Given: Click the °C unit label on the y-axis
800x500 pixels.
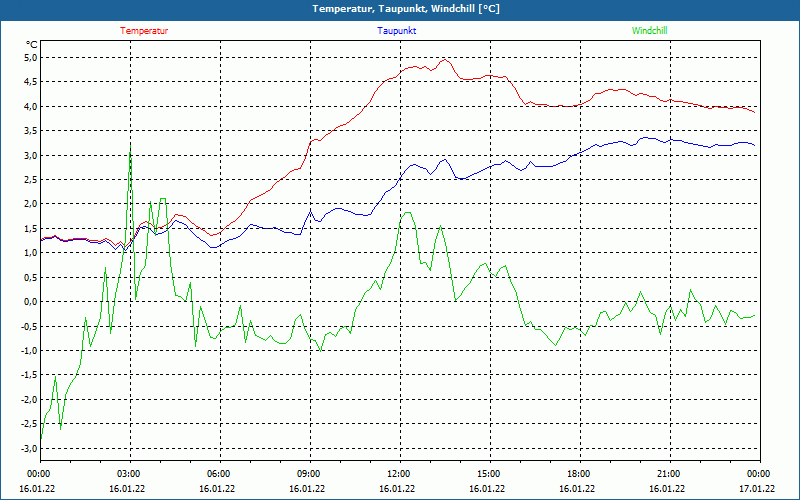Looking at the screenshot, I should pyautogui.click(x=32, y=45).
